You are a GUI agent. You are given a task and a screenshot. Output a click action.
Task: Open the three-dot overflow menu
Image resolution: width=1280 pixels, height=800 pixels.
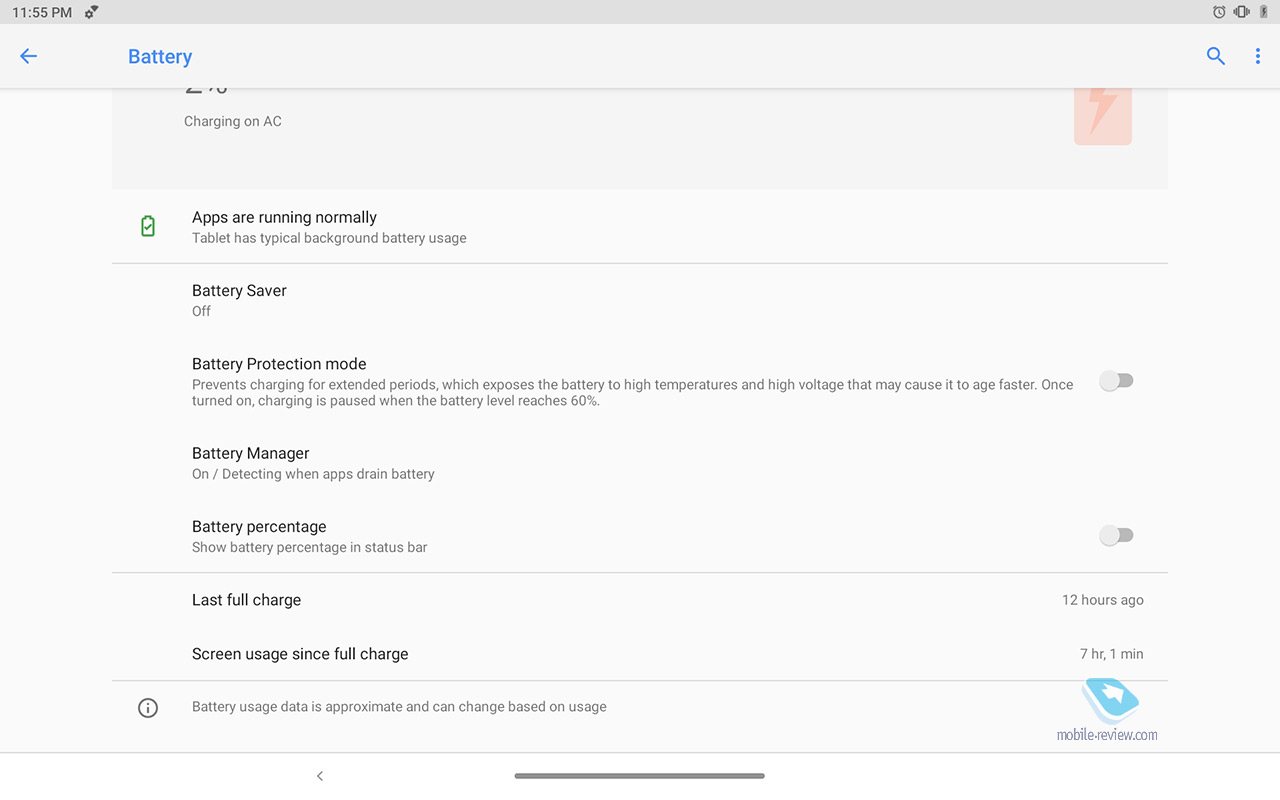(x=1257, y=56)
